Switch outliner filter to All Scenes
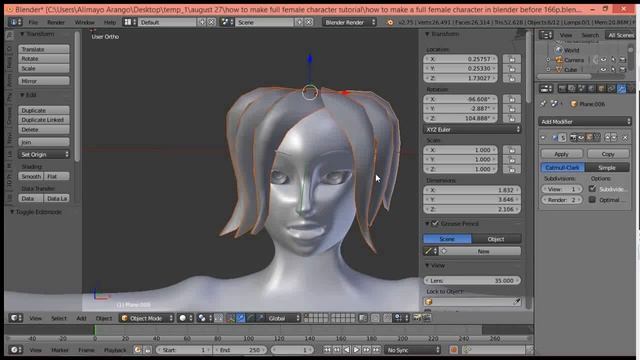The width and height of the screenshot is (640, 360). (x=620, y=35)
